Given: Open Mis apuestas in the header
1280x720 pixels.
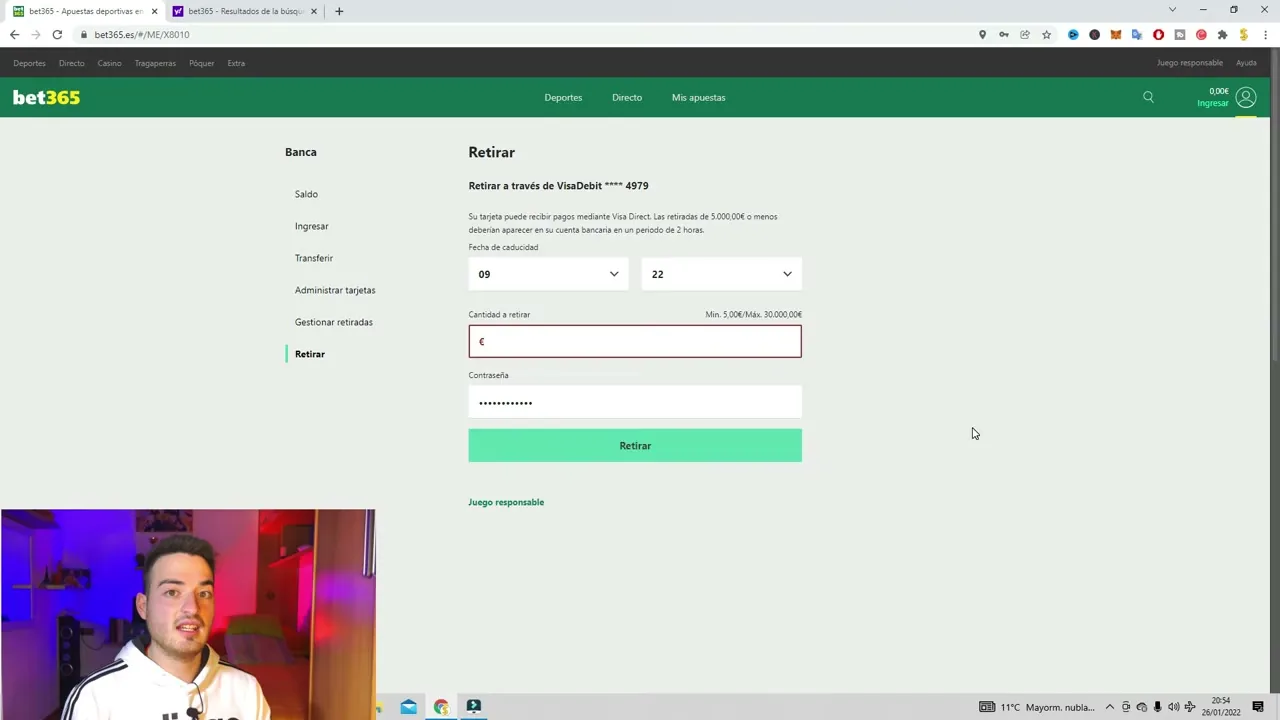Looking at the screenshot, I should (698, 97).
